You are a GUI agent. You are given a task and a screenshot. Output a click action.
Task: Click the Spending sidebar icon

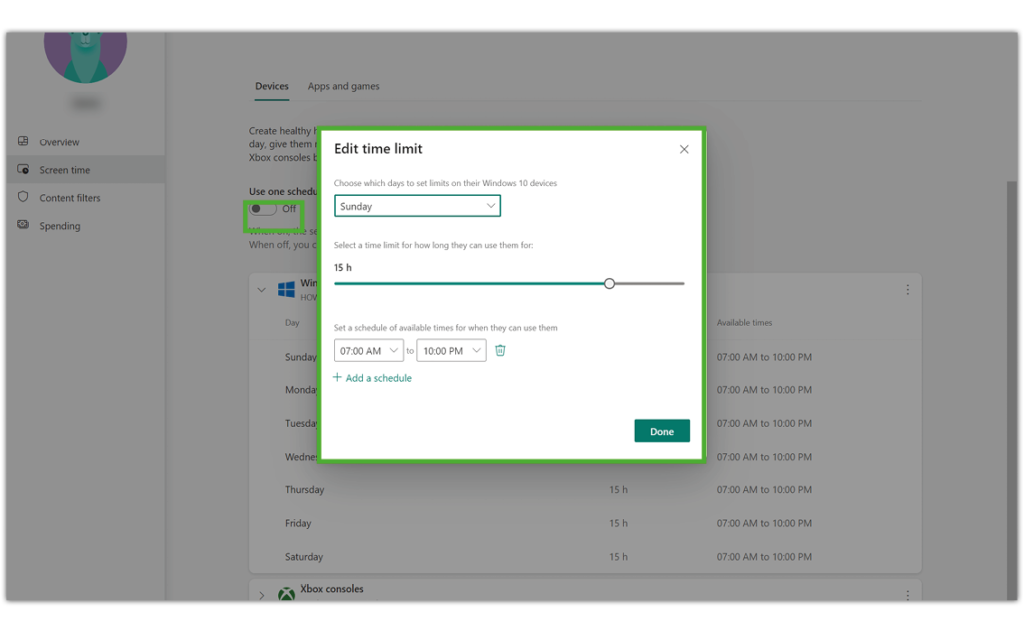23,226
